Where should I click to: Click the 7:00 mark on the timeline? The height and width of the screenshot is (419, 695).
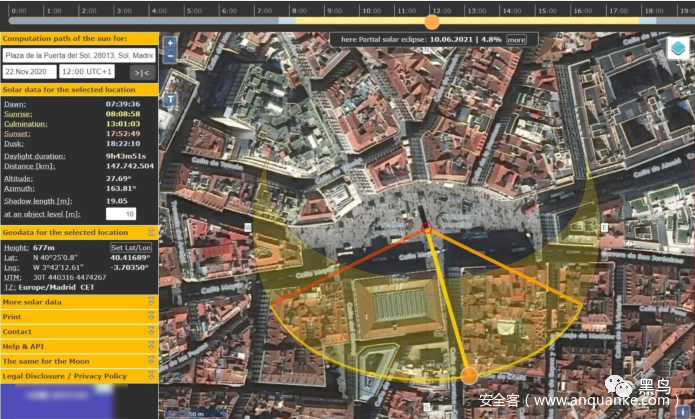[x=264, y=11]
